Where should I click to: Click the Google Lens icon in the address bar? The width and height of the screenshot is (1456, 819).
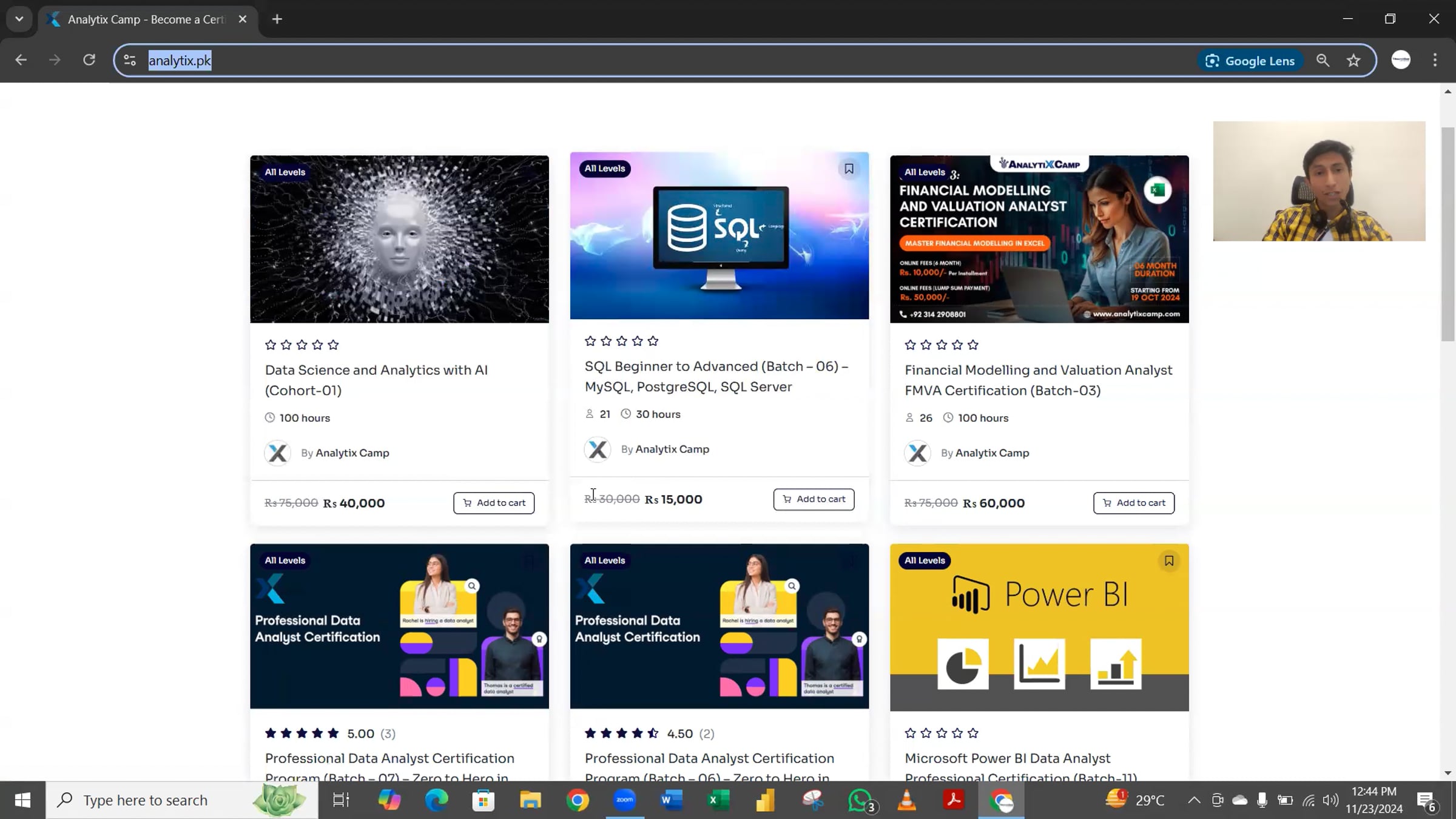click(1250, 60)
